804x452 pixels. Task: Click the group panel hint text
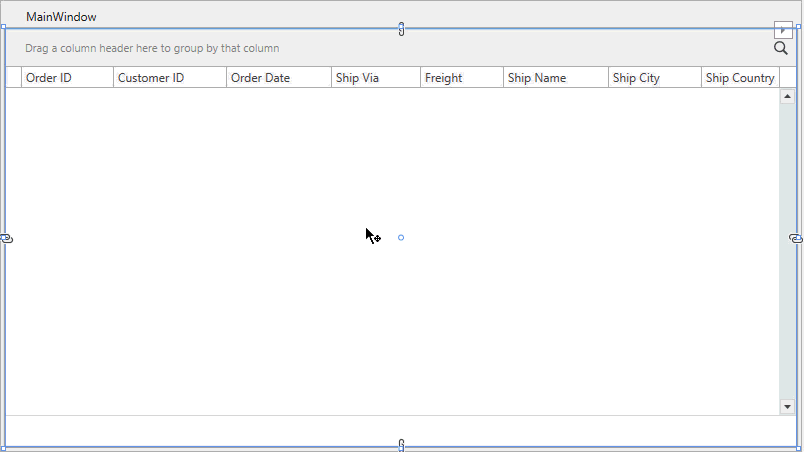click(152, 48)
